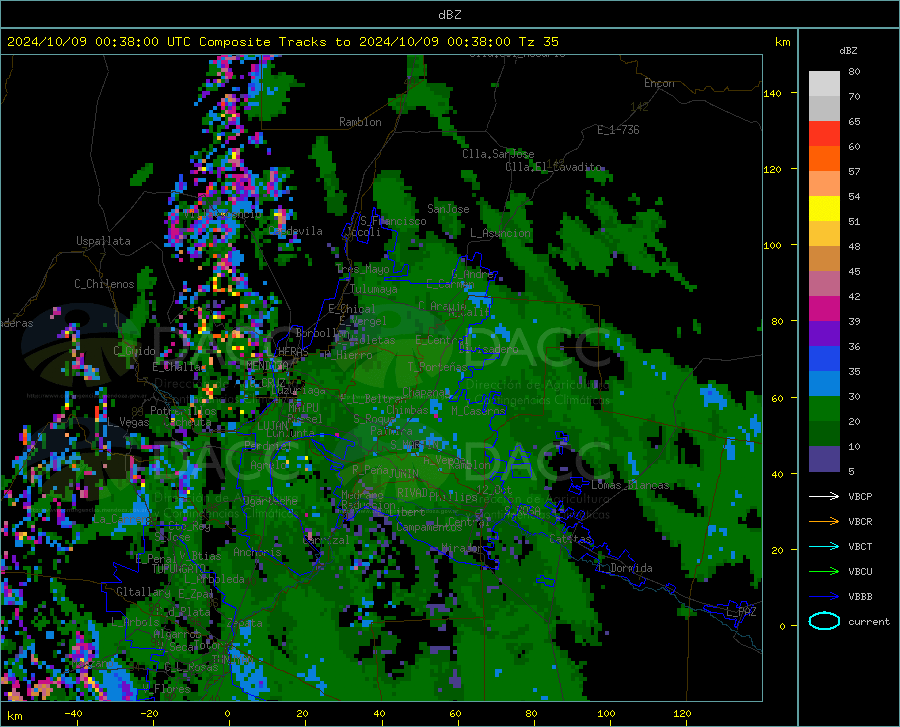Click the 100 tick on the vertical axis
The image size is (900, 727).
772,245
